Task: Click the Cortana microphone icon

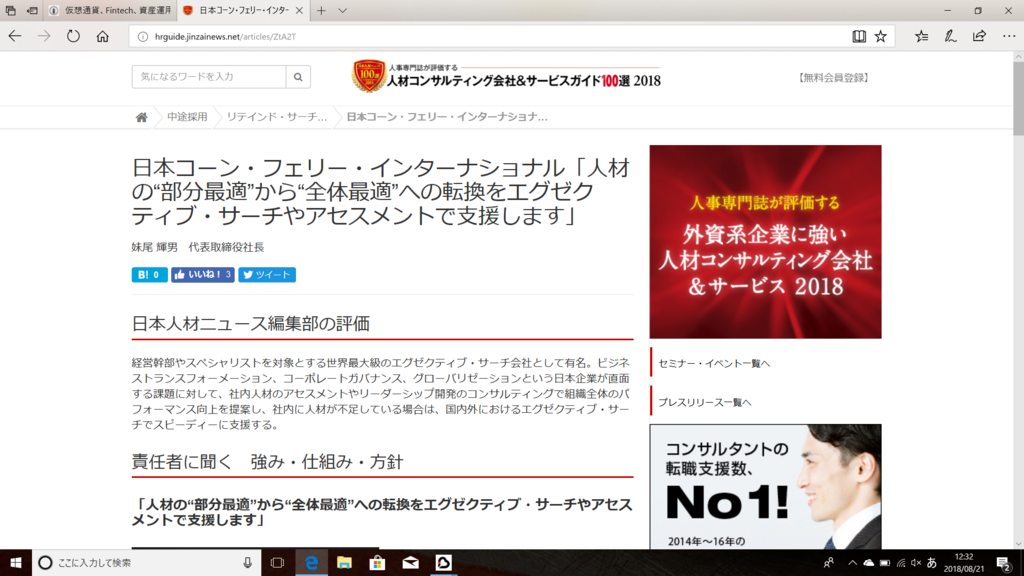Action: [x=248, y=562]
